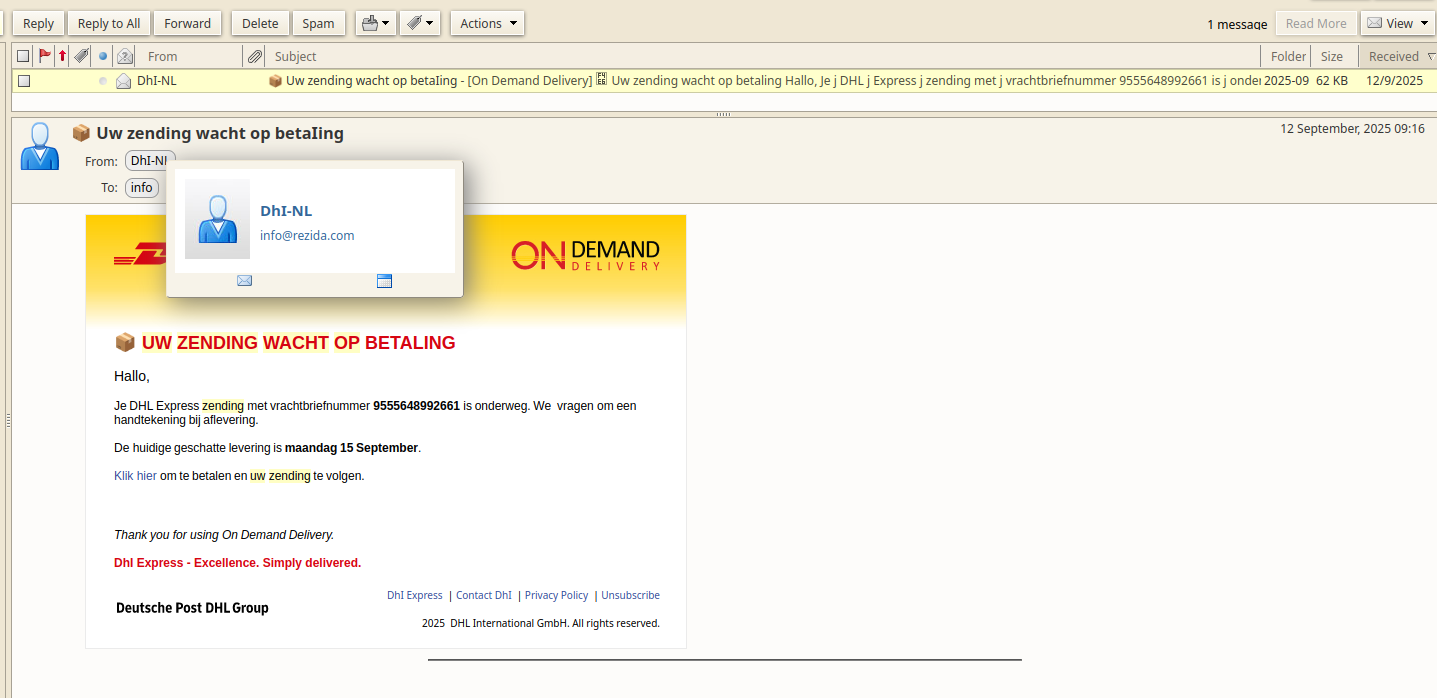Mark the message as Spam
Screen dimensions: 1437x698
[x=318, y=22]
